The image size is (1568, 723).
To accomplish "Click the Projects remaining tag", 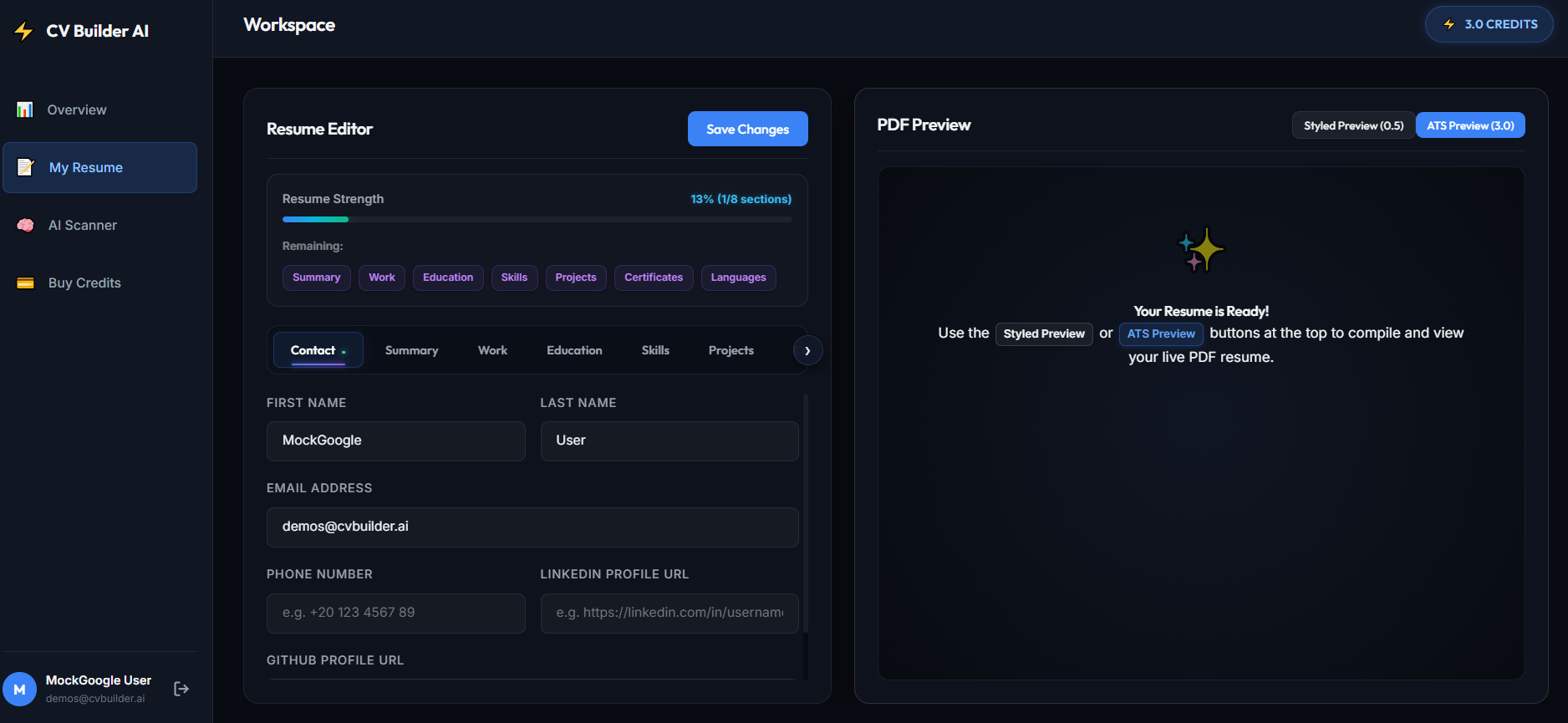I will tap(576, 277).
